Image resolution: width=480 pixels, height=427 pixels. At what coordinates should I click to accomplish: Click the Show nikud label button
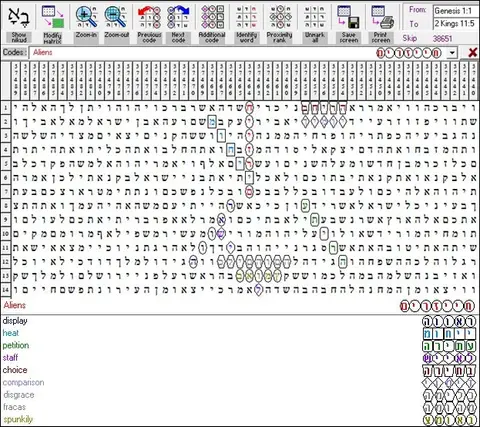(19, 38)
